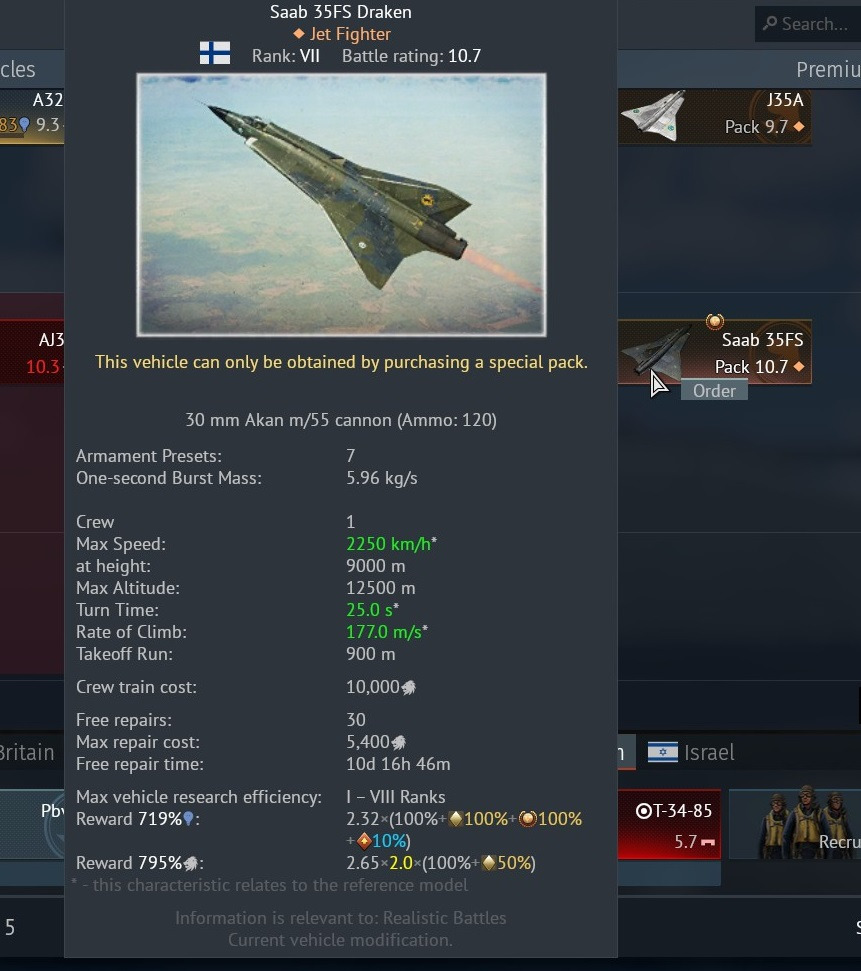Switch to the Israel nation tab
861x971 pixels.
click(691, 752)
